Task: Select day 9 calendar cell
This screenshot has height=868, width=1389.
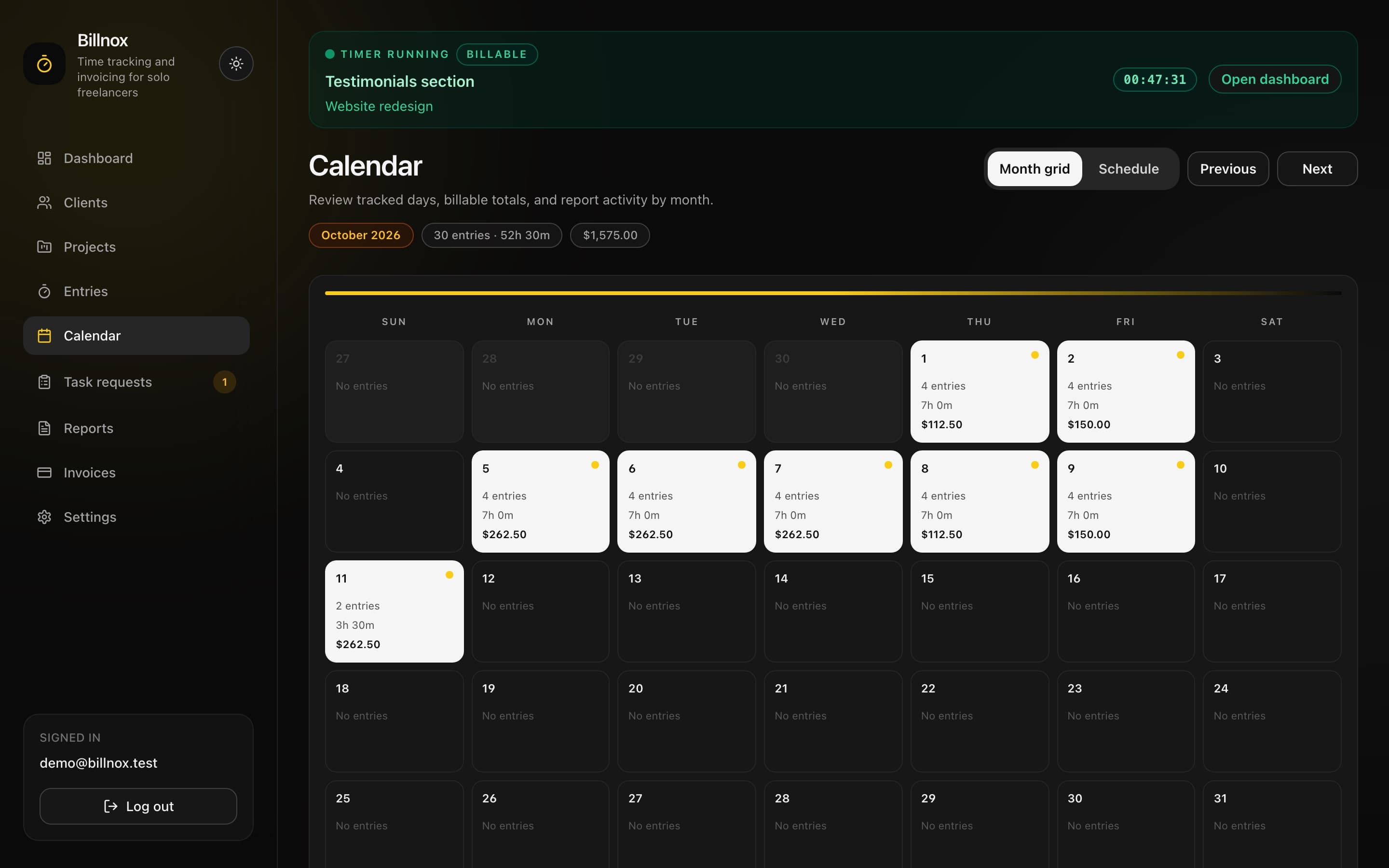Action: [x=1126, y=502]
